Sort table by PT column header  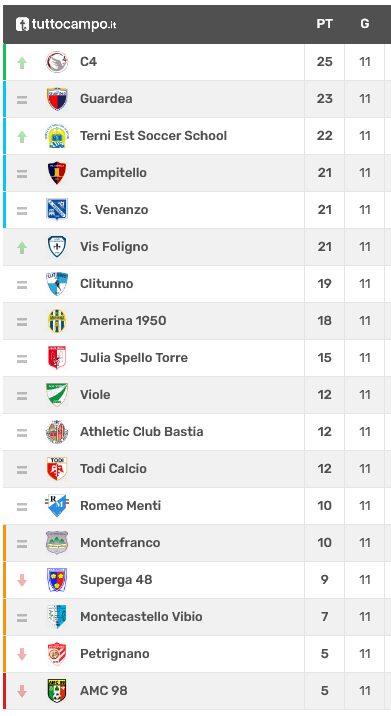click(324, 24)
